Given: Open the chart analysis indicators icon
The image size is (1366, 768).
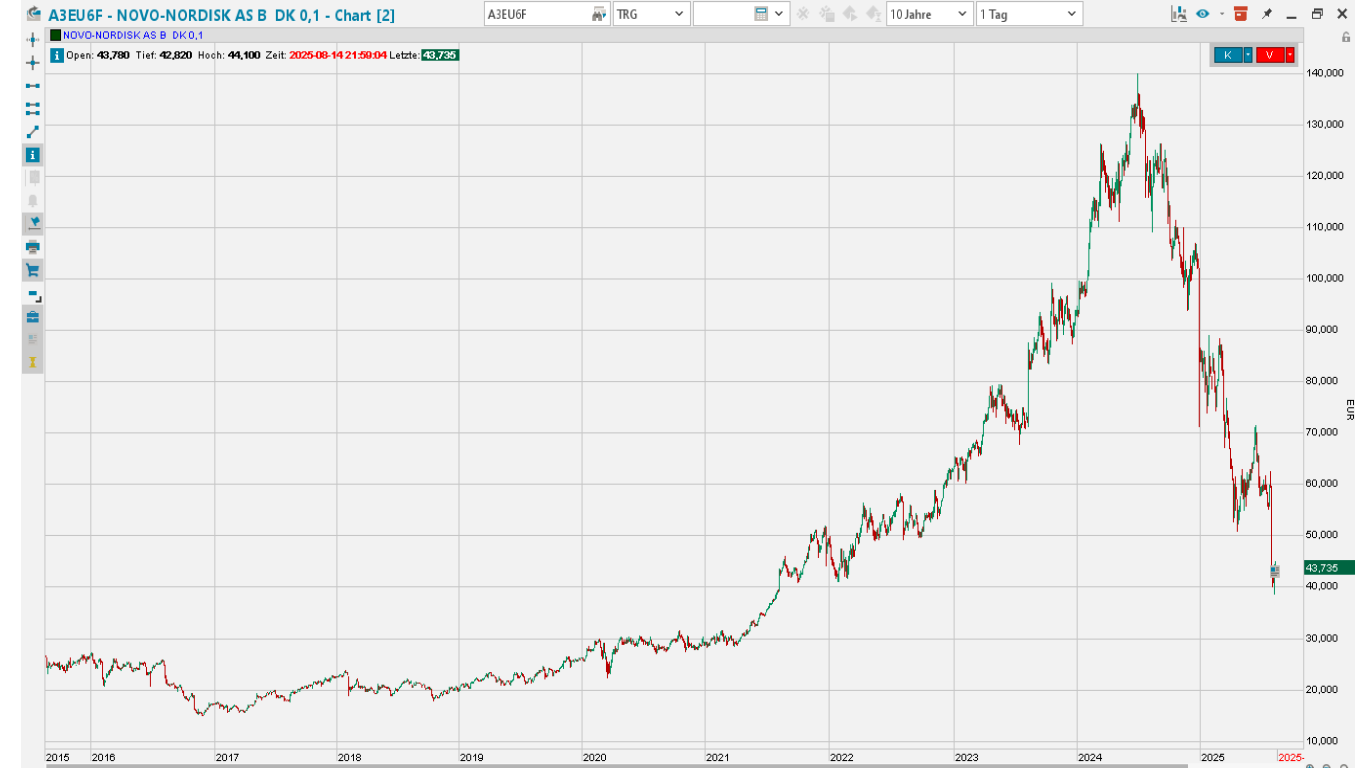Looking at the screenshot, I should (x=1179, y=14).
